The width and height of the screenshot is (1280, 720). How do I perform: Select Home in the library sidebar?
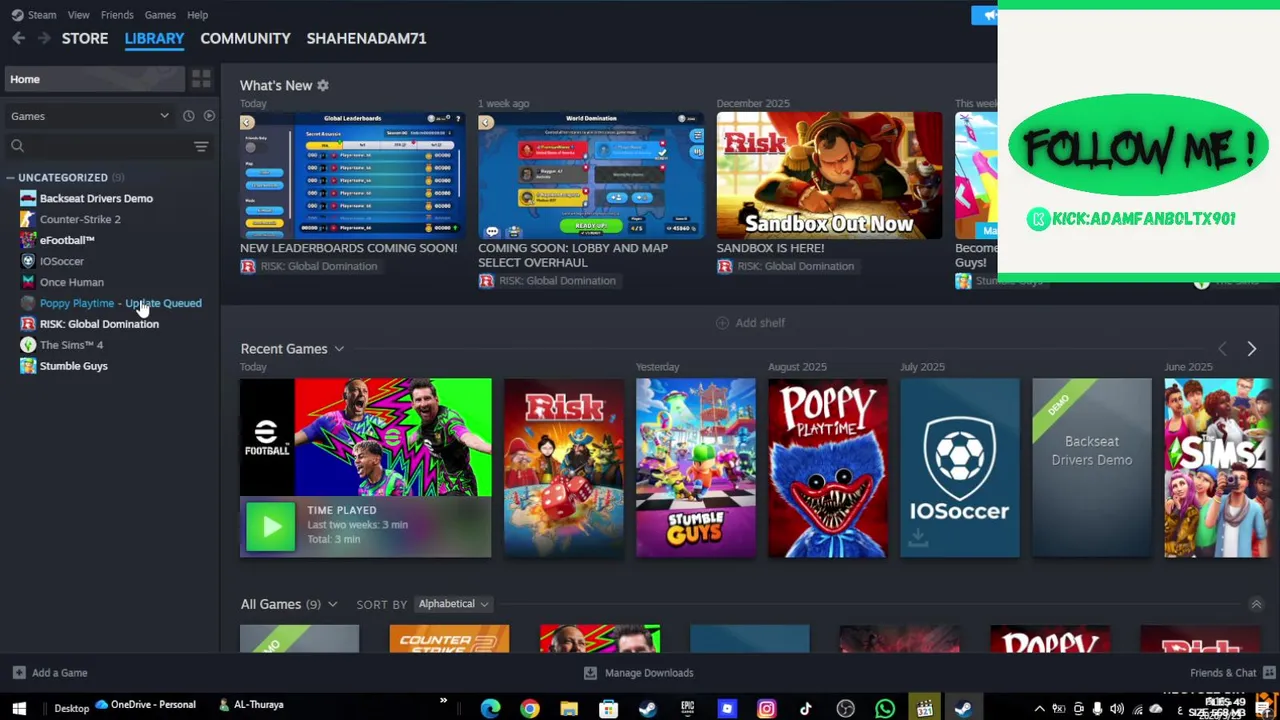pyautogui.click(x=96, y=79)
